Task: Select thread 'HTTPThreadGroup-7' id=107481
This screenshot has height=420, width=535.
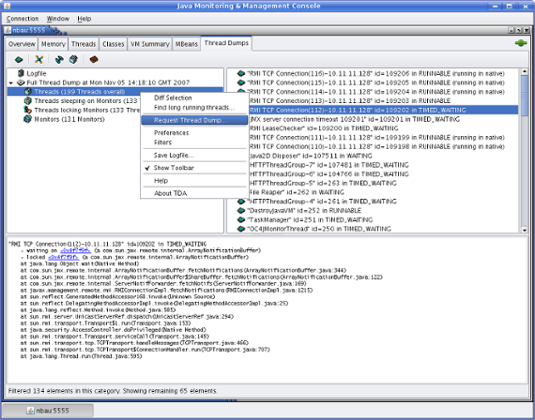Action: pyautogui.click(x=329, y=165)
